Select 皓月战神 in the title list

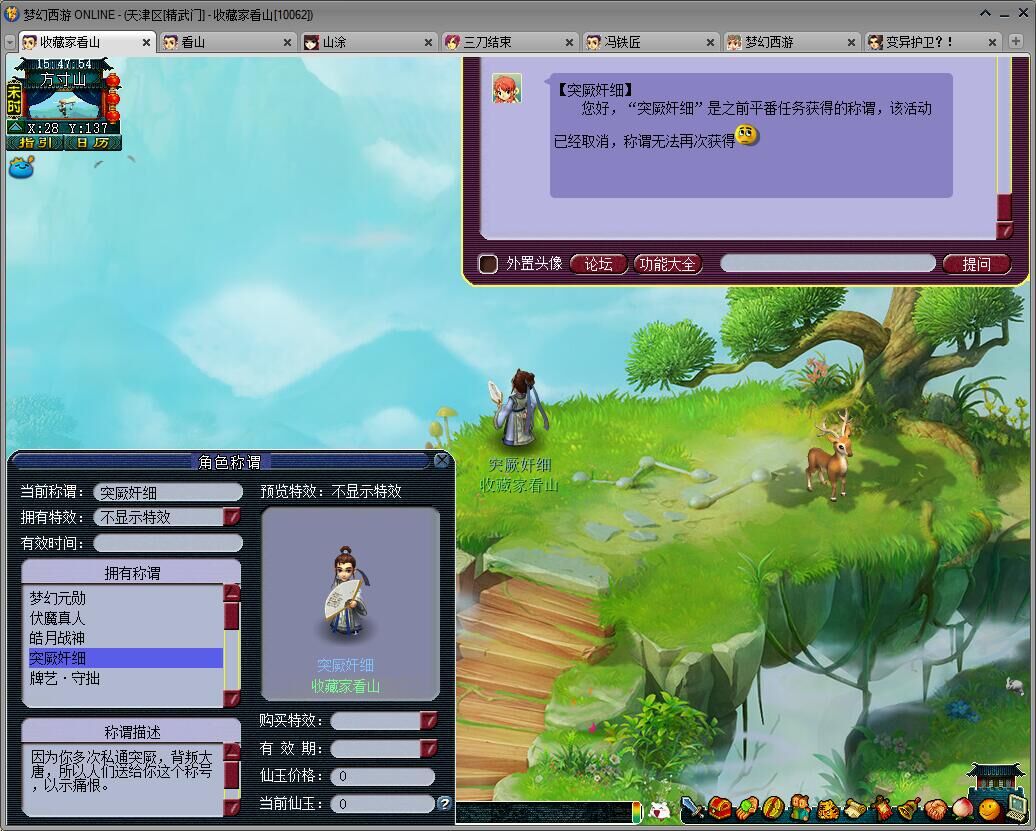(x=57, y=638)
